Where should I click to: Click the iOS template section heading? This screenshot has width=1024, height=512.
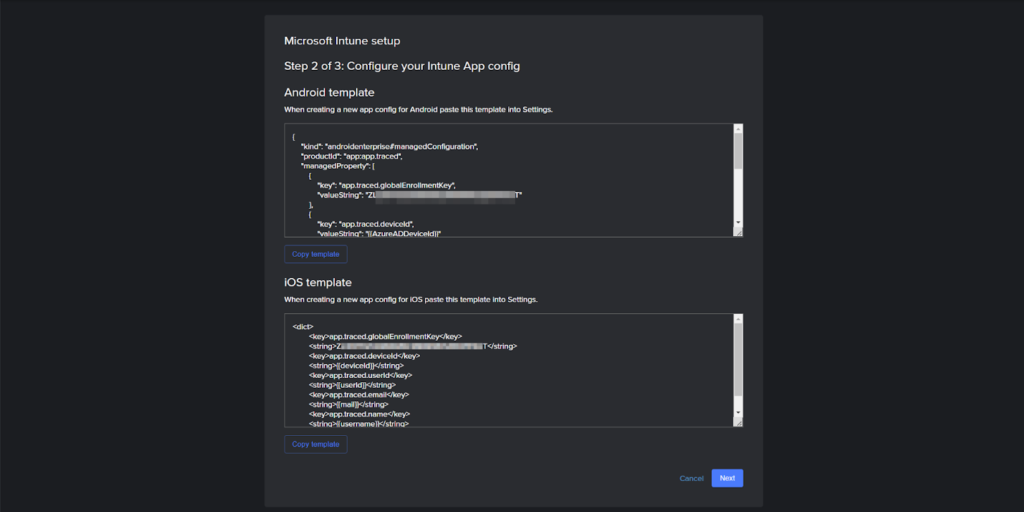tap(318, 283)
